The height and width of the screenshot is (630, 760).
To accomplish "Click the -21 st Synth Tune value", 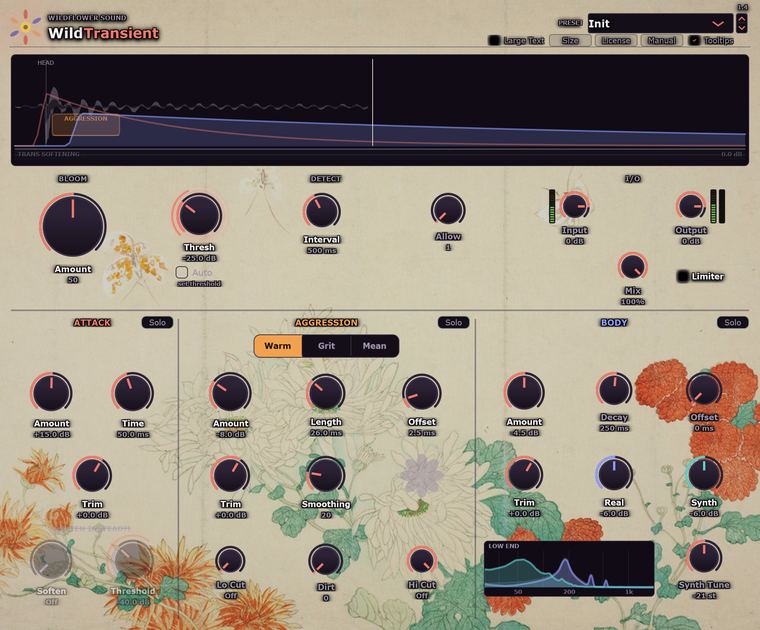I will [x=704, y=596].
